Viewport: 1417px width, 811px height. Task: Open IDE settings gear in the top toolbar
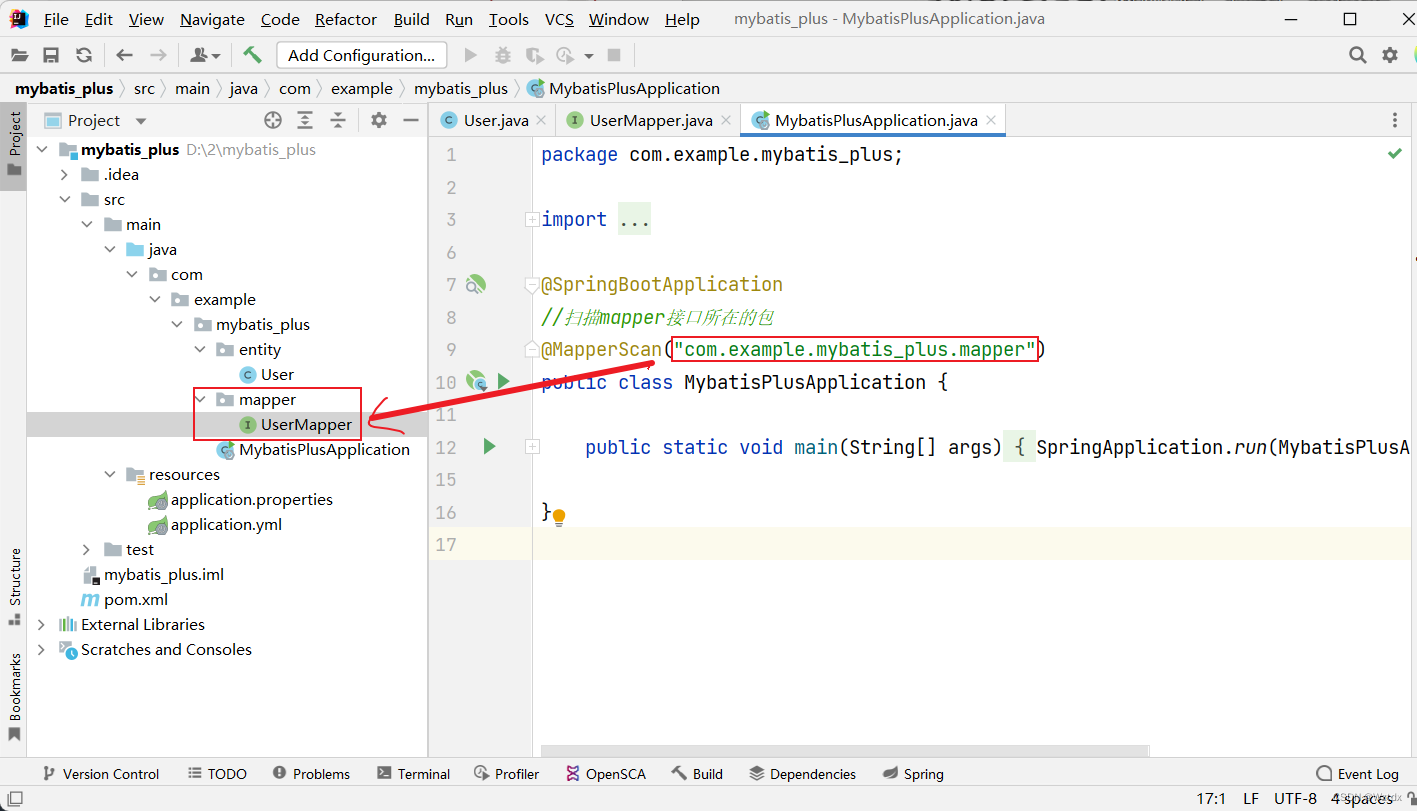(x=1390, y=55)
